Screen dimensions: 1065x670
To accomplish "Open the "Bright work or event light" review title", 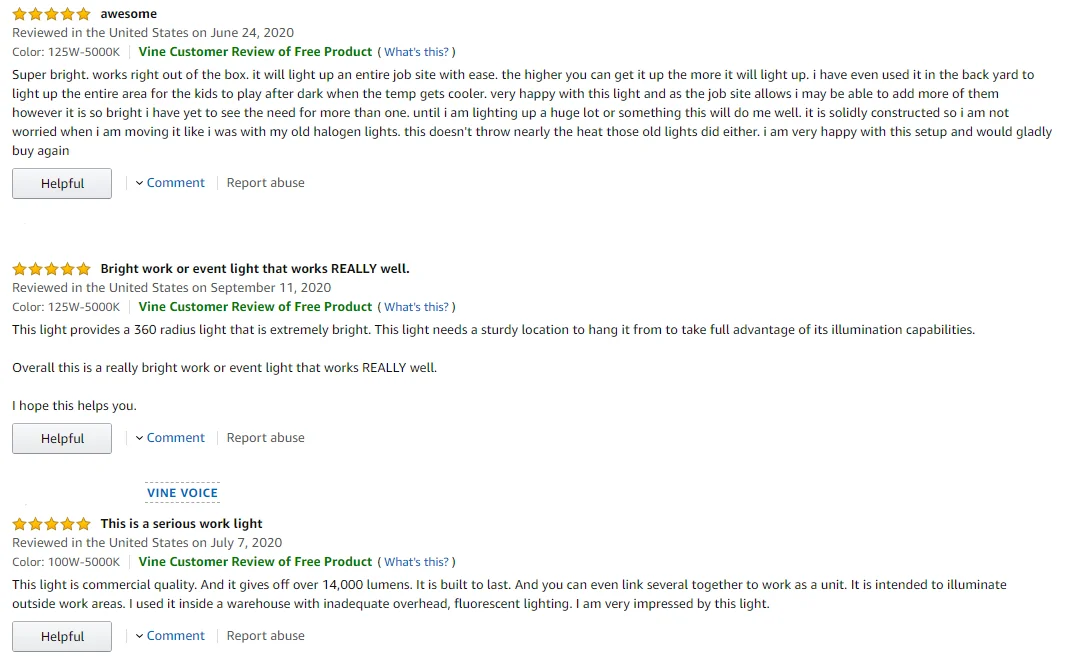I will (x=255, y=269).
